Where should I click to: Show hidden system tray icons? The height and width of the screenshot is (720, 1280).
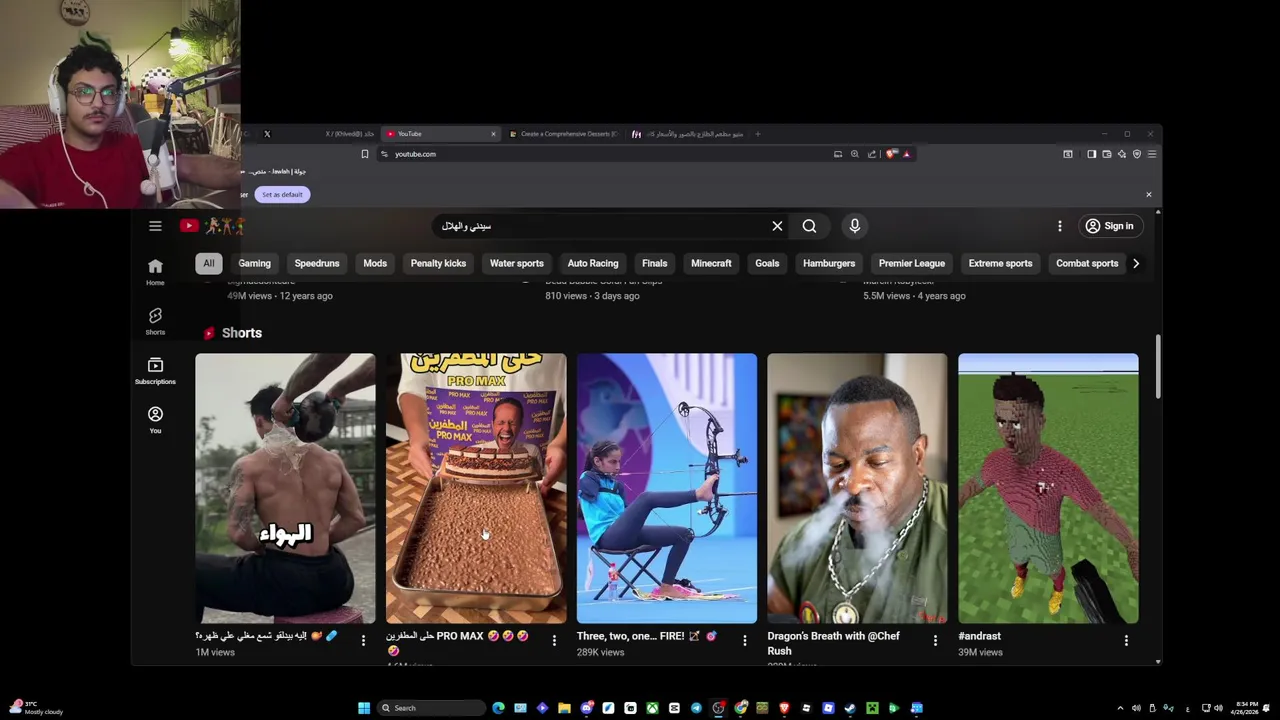(x=1120, y=708)
